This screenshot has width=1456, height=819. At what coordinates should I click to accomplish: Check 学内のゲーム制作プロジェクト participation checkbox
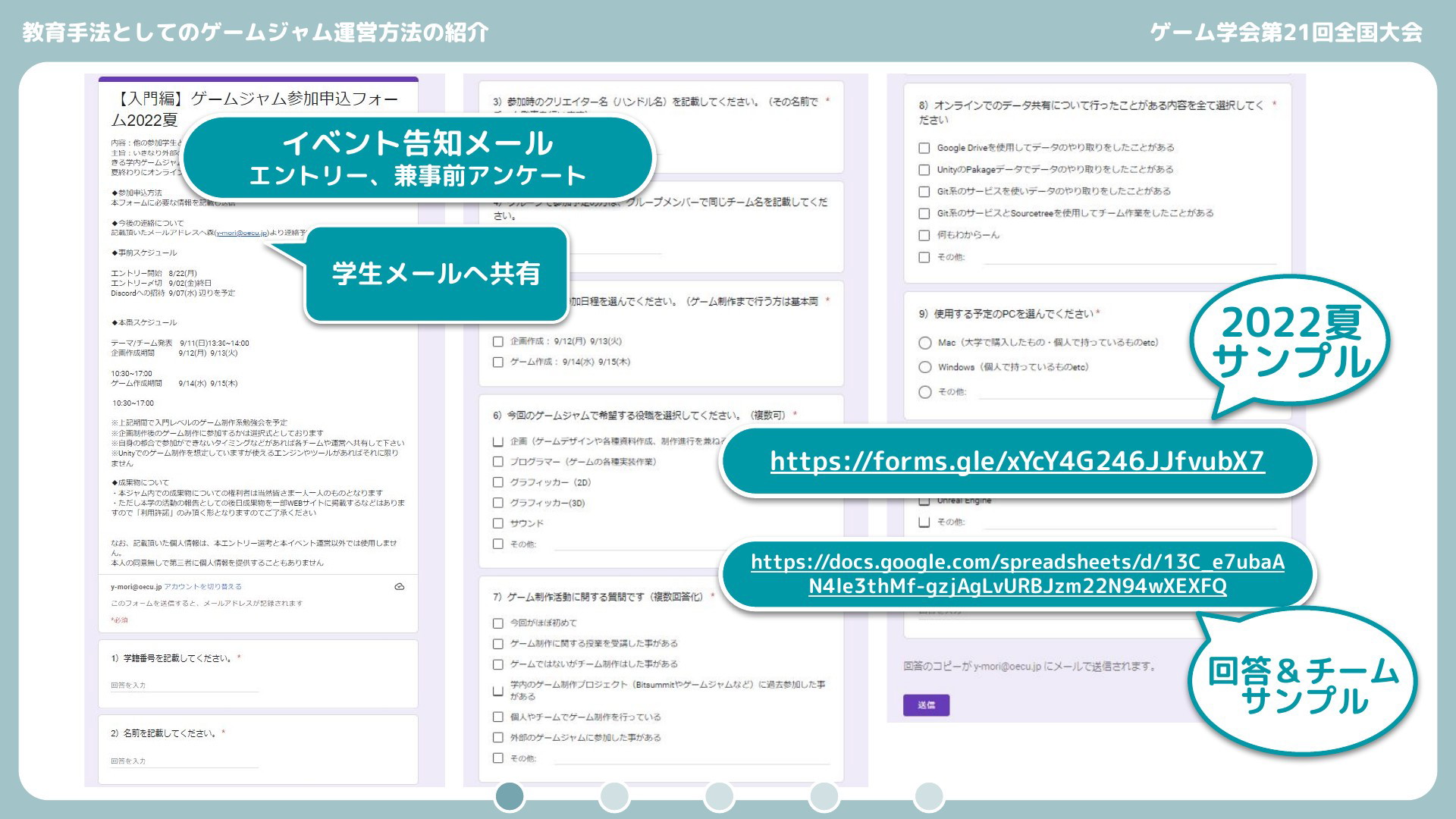498,690
